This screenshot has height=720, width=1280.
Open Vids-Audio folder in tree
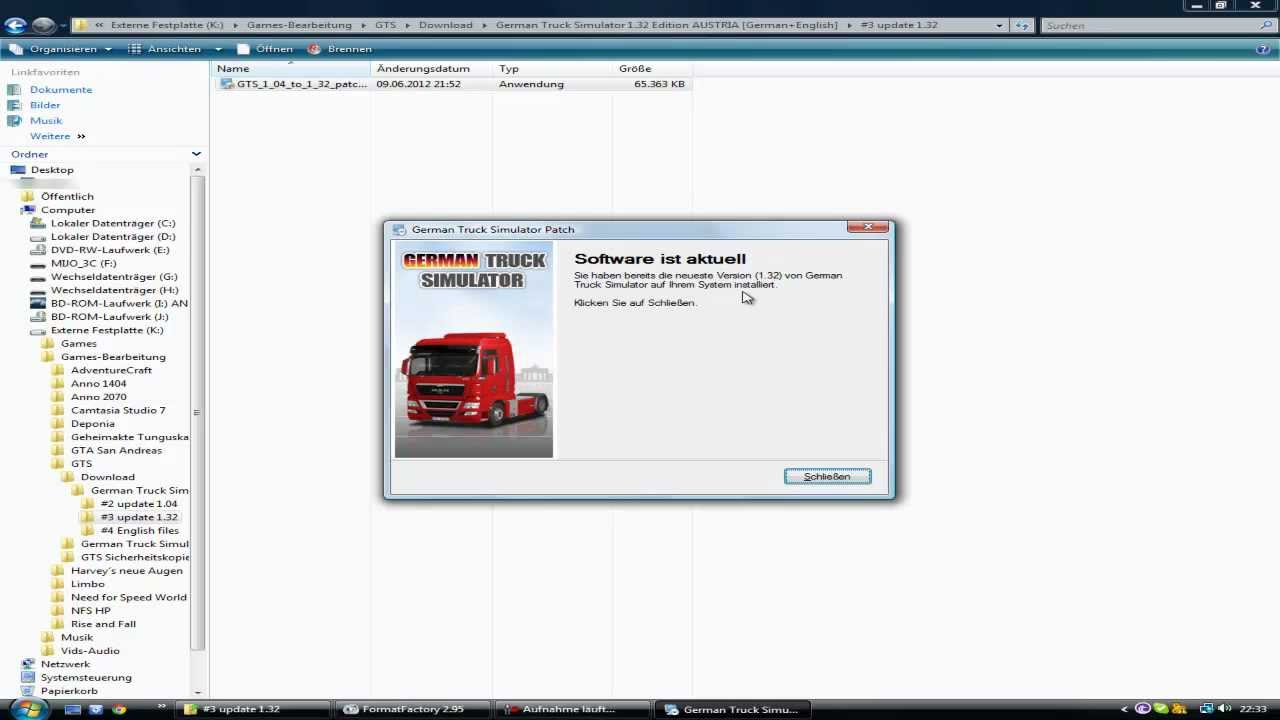pyautogui.click(x=90, y=651)
